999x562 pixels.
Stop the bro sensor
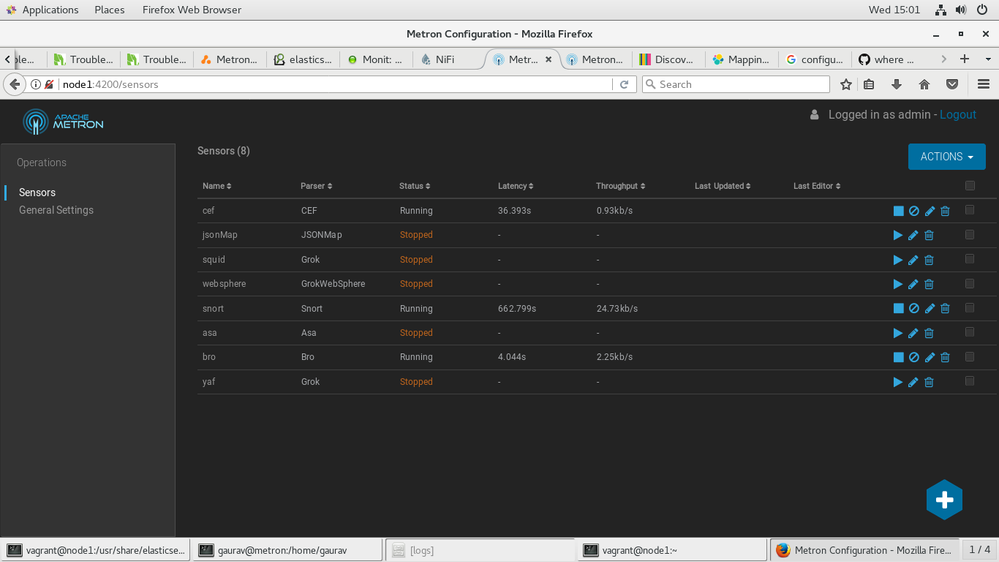(x=898, y=357)
